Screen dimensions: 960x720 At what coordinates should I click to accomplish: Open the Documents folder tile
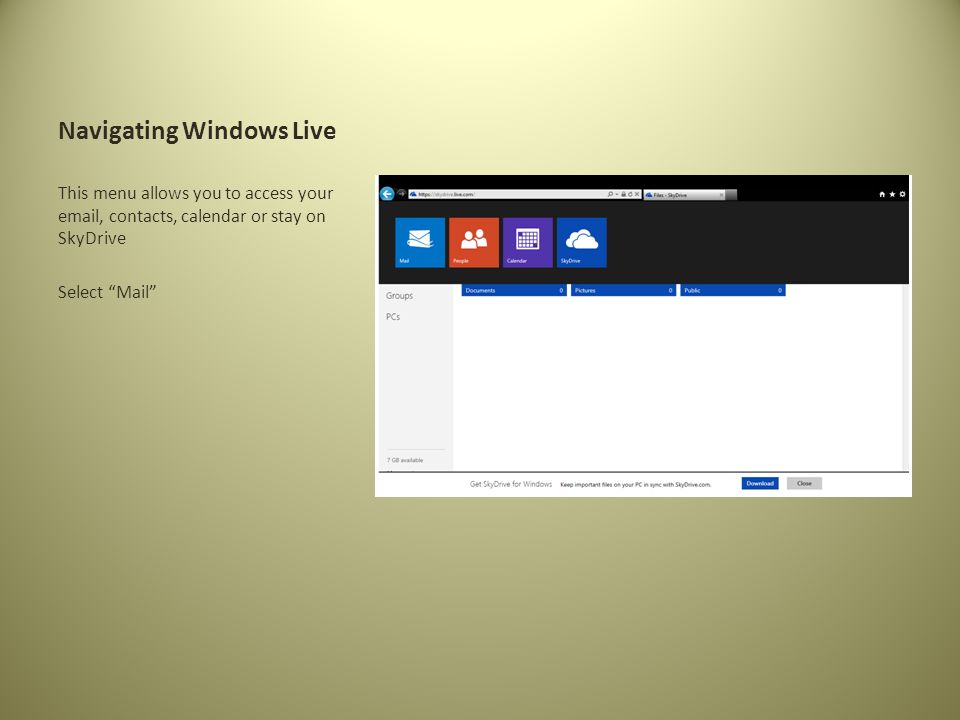pyautogui.click(x=514, y=290)
